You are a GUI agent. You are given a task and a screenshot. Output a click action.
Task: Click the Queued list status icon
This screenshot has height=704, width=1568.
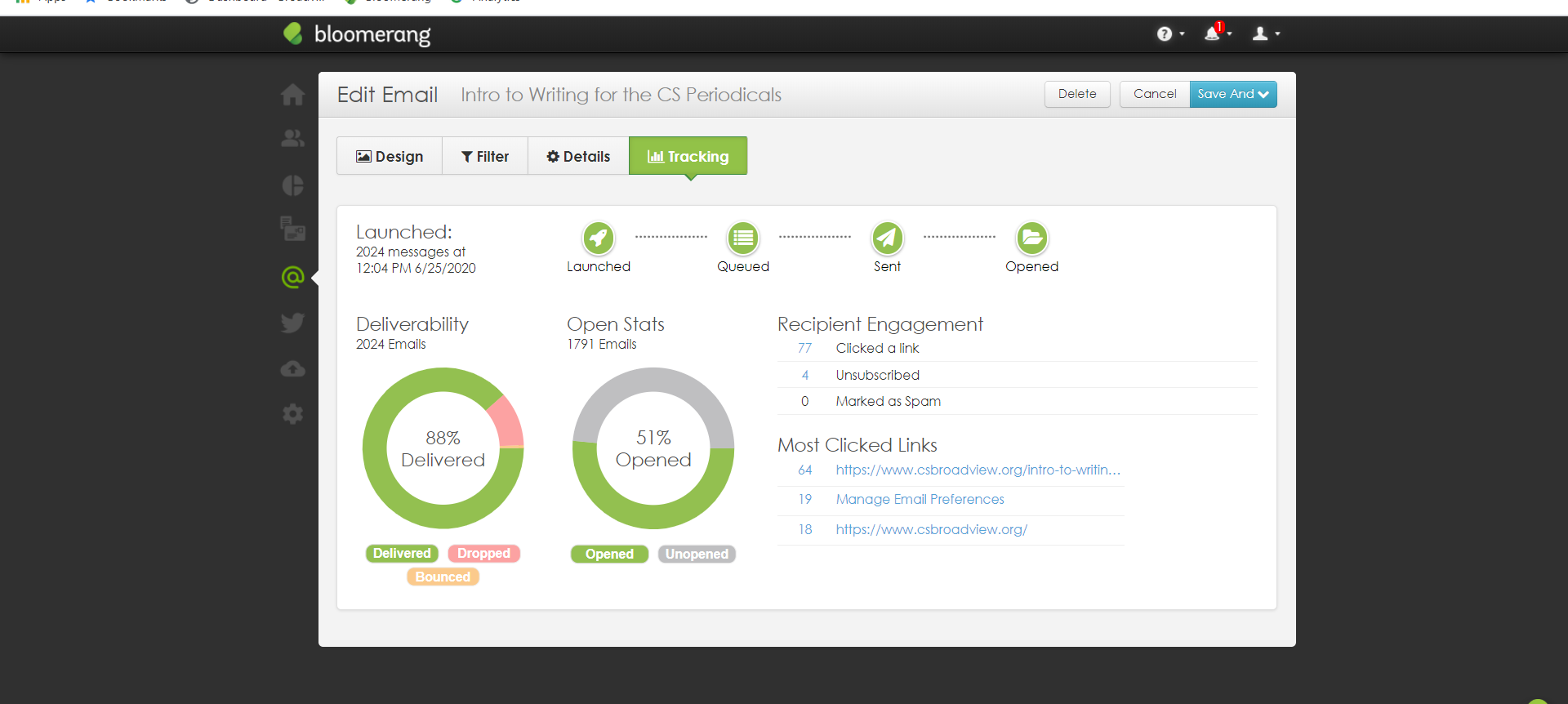coord(743,238)
